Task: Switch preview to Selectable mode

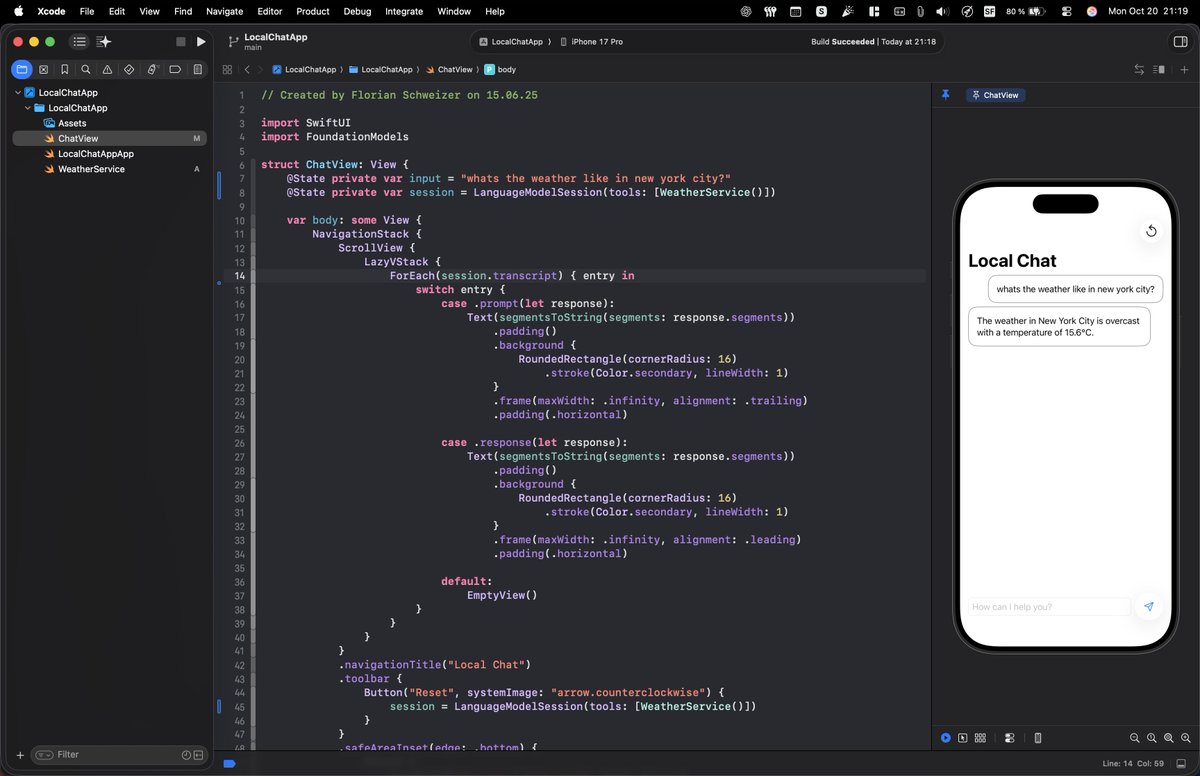Action: tap(962, 738)
